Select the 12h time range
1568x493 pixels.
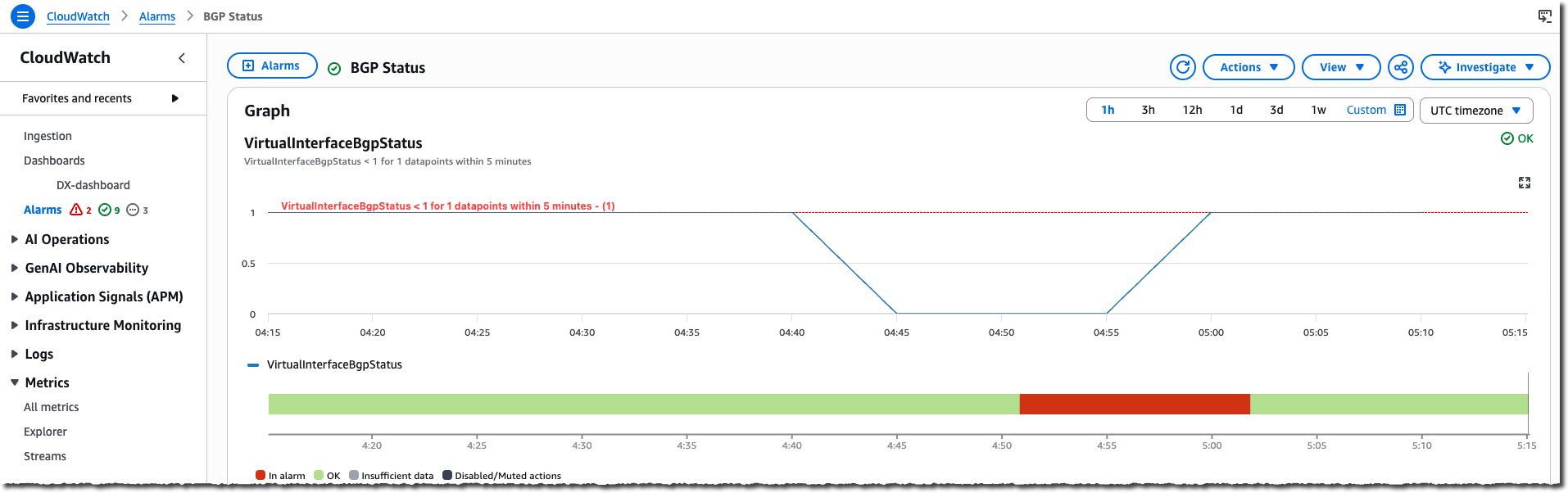(1192, 110)
